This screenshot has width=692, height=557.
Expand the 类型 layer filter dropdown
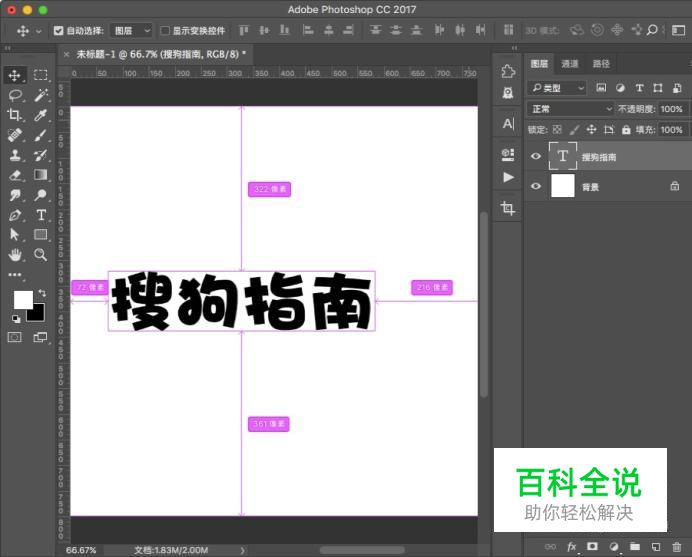click(558, 88)
